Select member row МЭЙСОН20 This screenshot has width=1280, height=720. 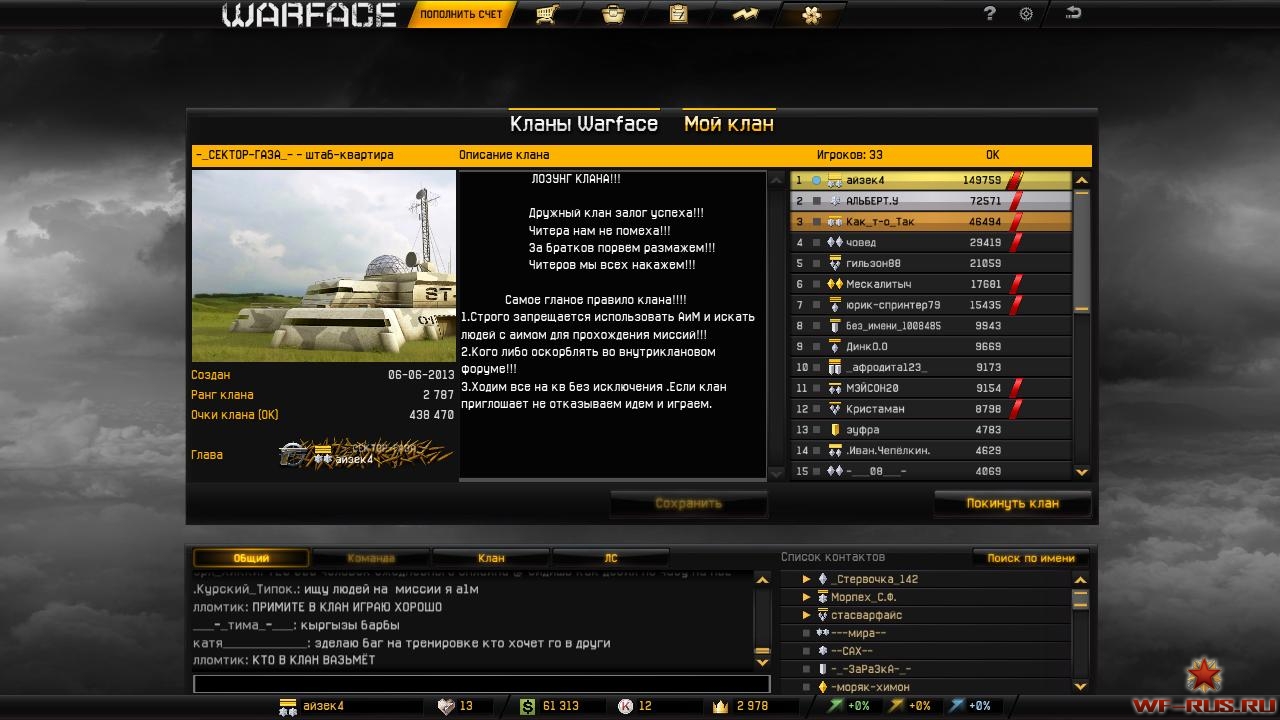pyautogui.click(x=931, y=388)
